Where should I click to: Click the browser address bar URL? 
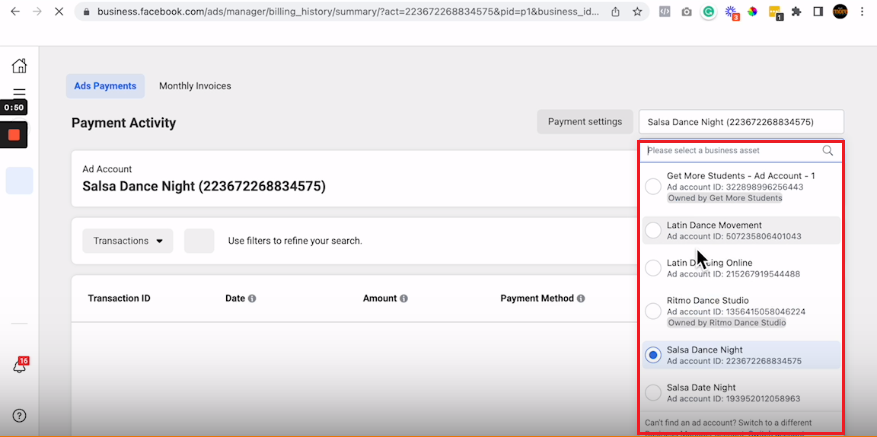pyautogui.click(x=347, y=11)
